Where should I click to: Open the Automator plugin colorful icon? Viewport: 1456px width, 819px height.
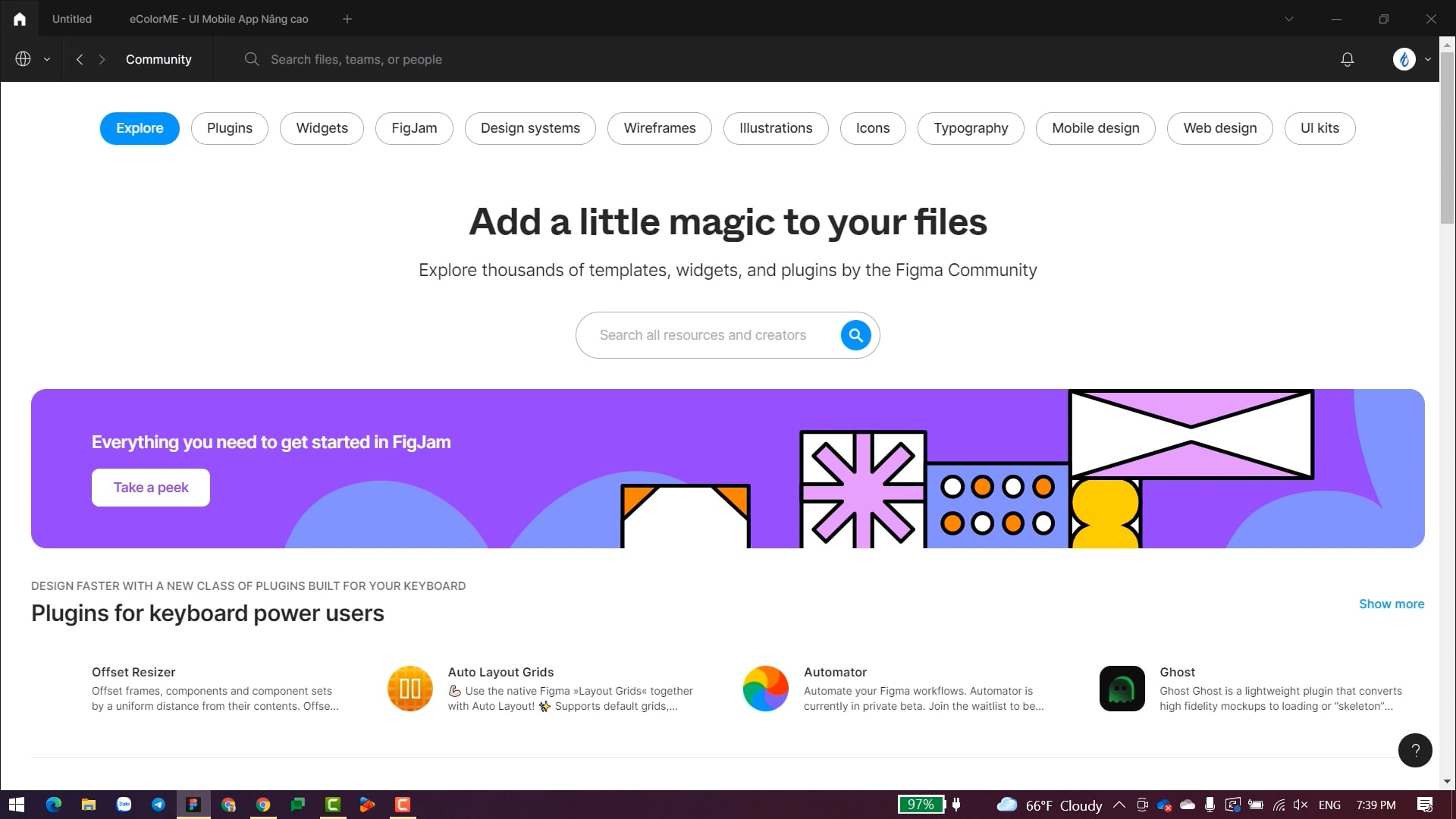click(x=766, y=689)
